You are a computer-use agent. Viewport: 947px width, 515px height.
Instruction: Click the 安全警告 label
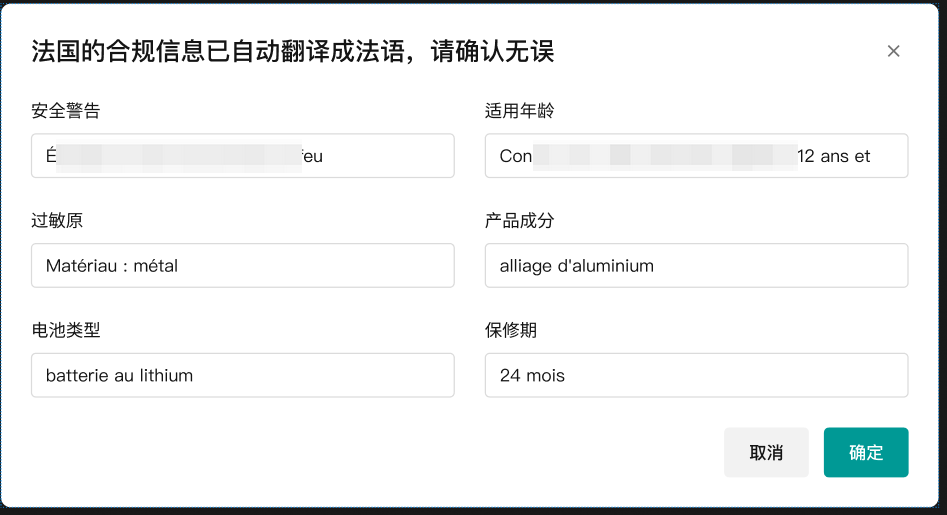[x=66, y=111]
